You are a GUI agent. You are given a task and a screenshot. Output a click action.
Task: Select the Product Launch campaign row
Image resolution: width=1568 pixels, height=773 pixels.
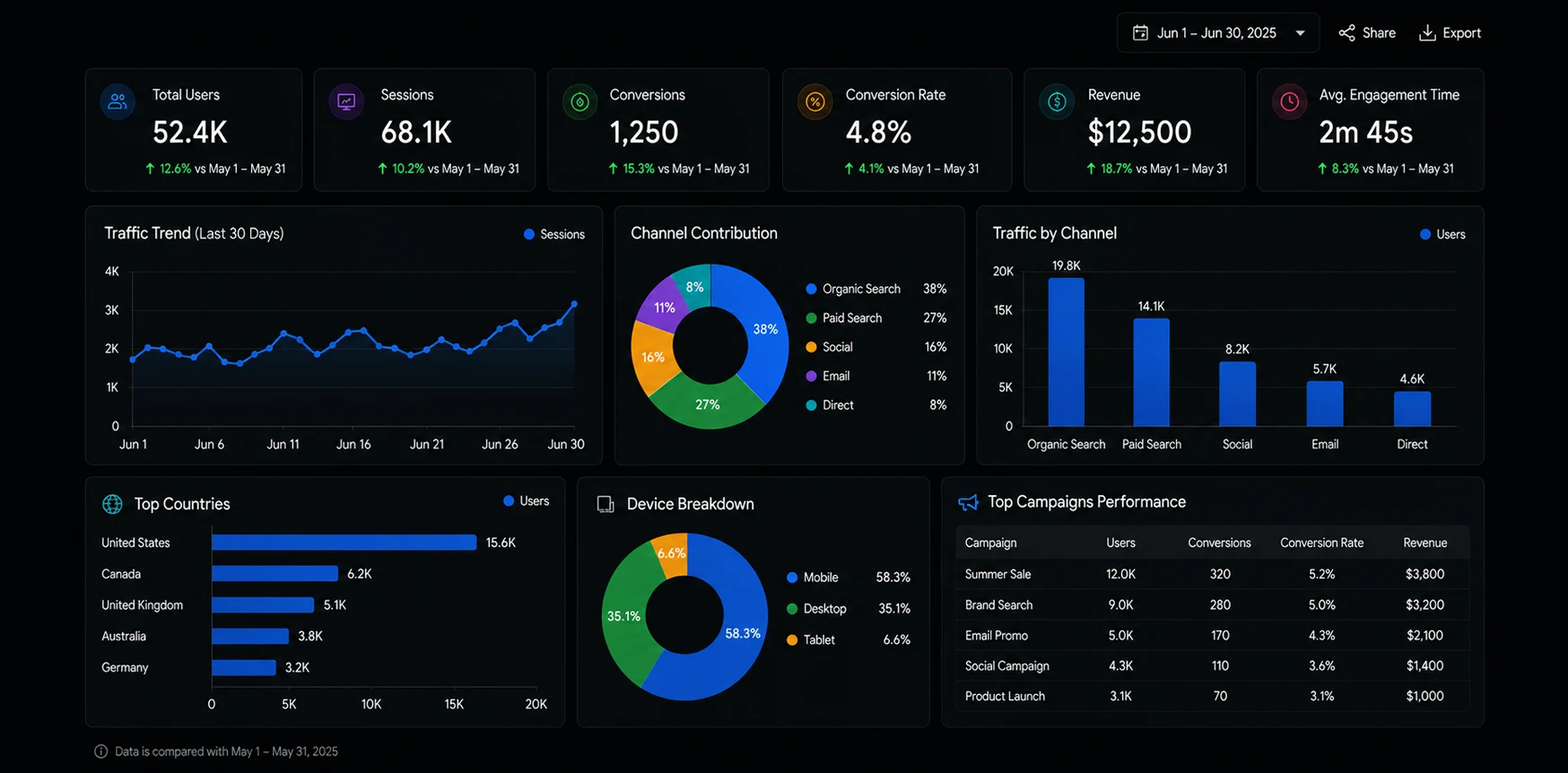click(1213, 697)
